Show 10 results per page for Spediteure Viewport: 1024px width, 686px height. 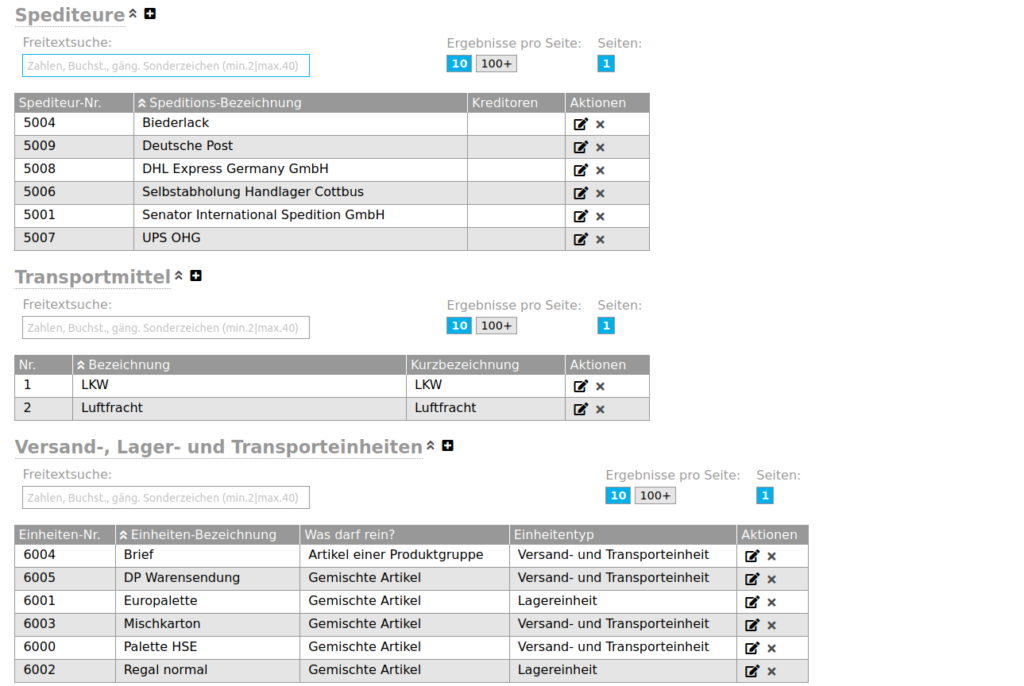(459, 63)
